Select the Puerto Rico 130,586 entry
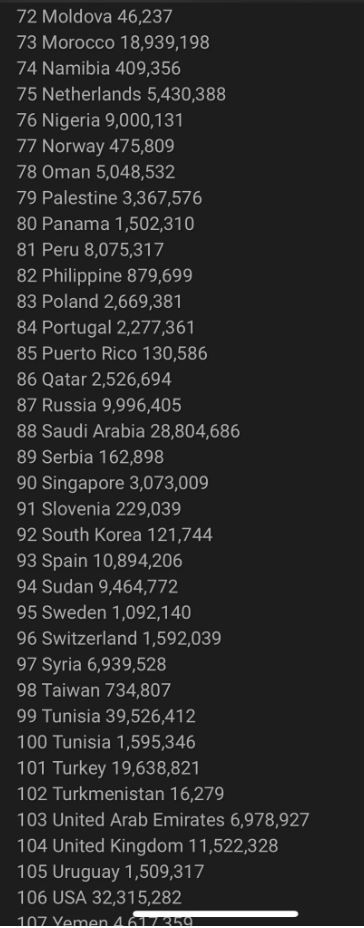Image resolution: width=364 pixels, height=928 pixels. 112,353
